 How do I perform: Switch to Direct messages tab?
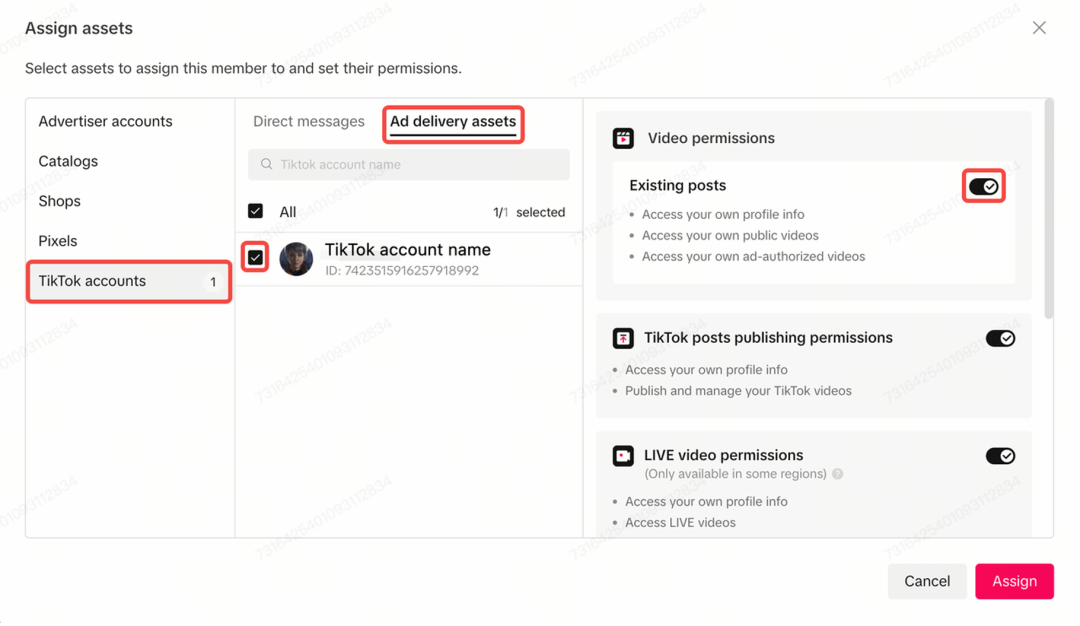point(309,122)
